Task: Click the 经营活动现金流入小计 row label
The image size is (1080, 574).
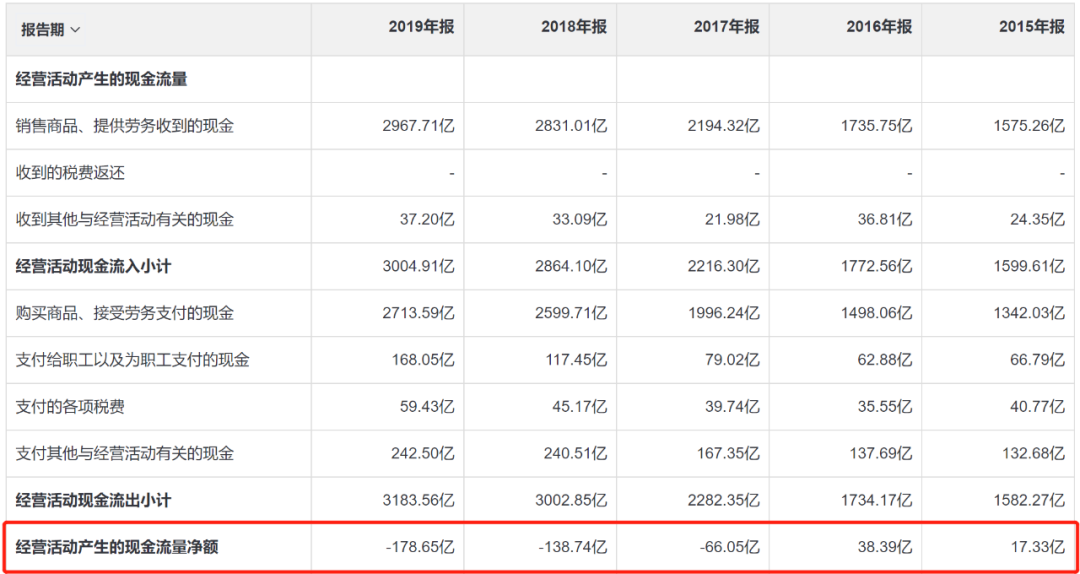Action: click(94, 266)
